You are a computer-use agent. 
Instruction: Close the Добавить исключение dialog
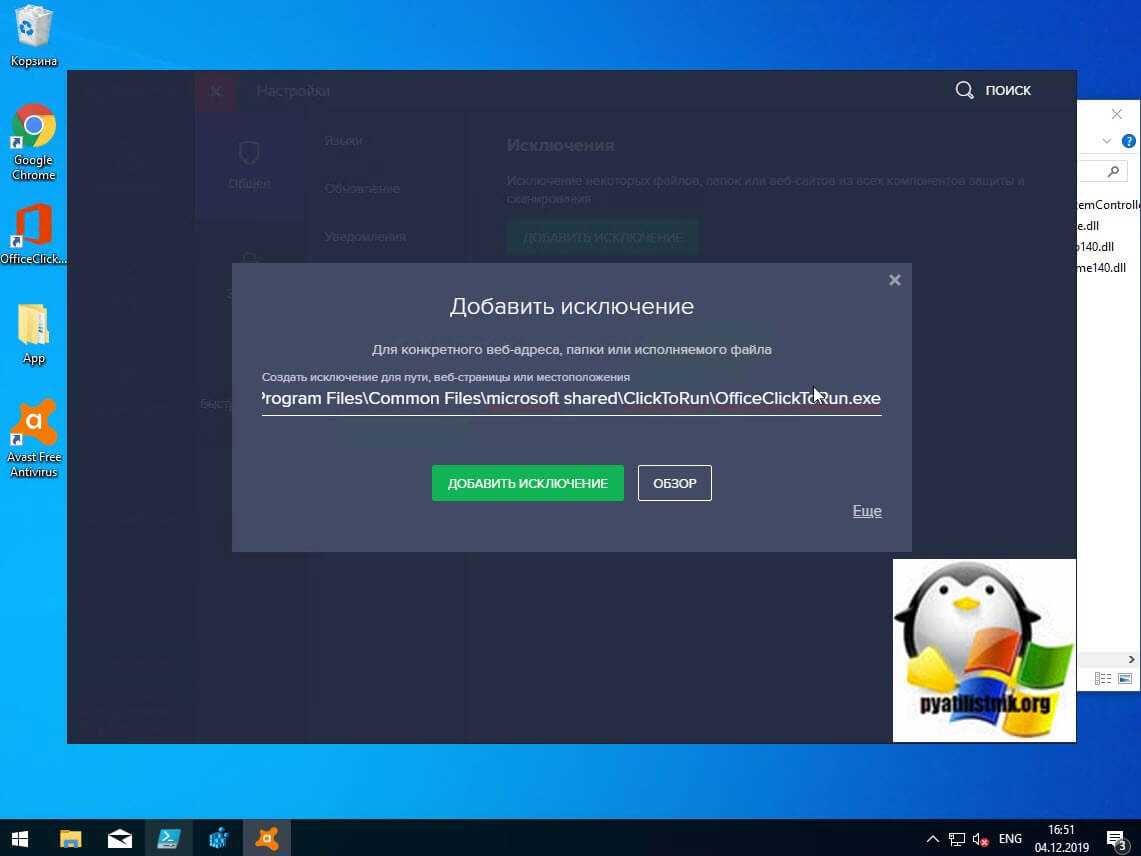(894, 281)
